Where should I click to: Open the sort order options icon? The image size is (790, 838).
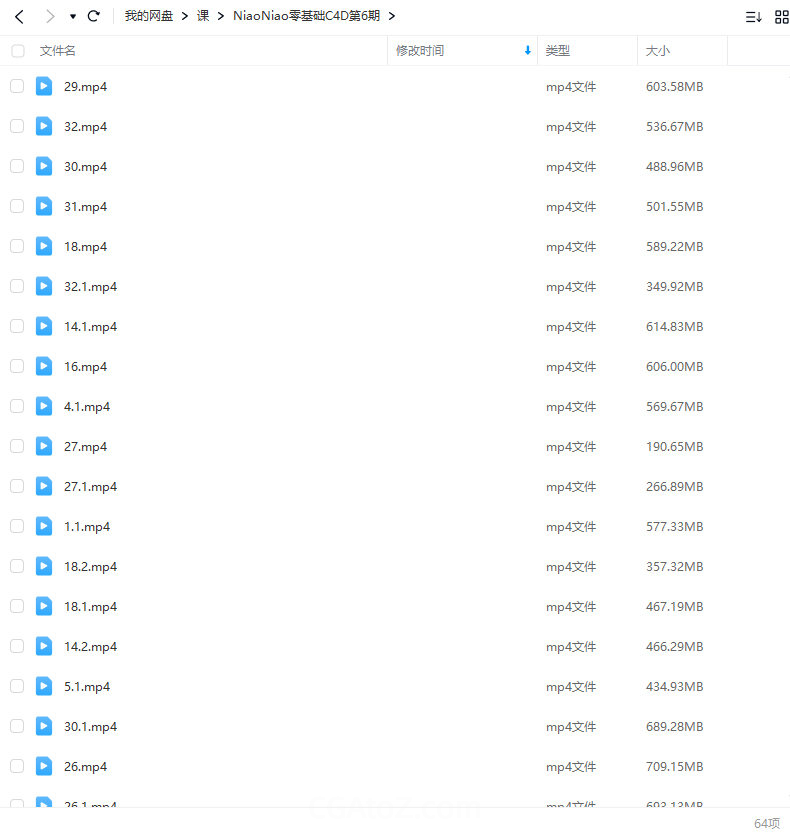[753, 16]
